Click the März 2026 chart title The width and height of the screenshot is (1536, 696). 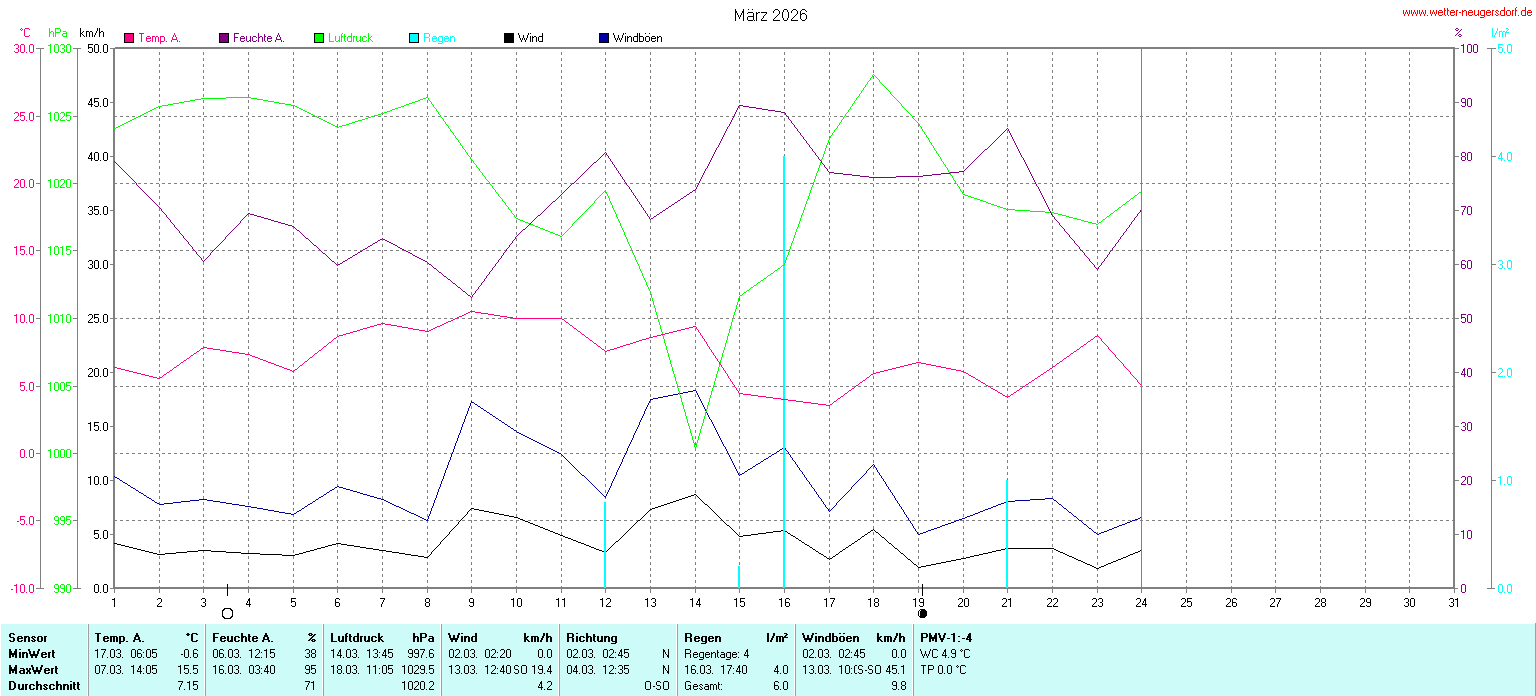click(770, 15)
